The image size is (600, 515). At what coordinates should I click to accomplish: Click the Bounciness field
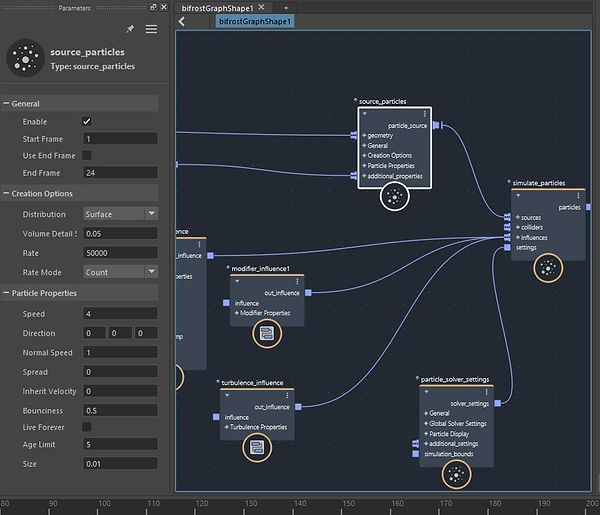click(x=120, y=410)
